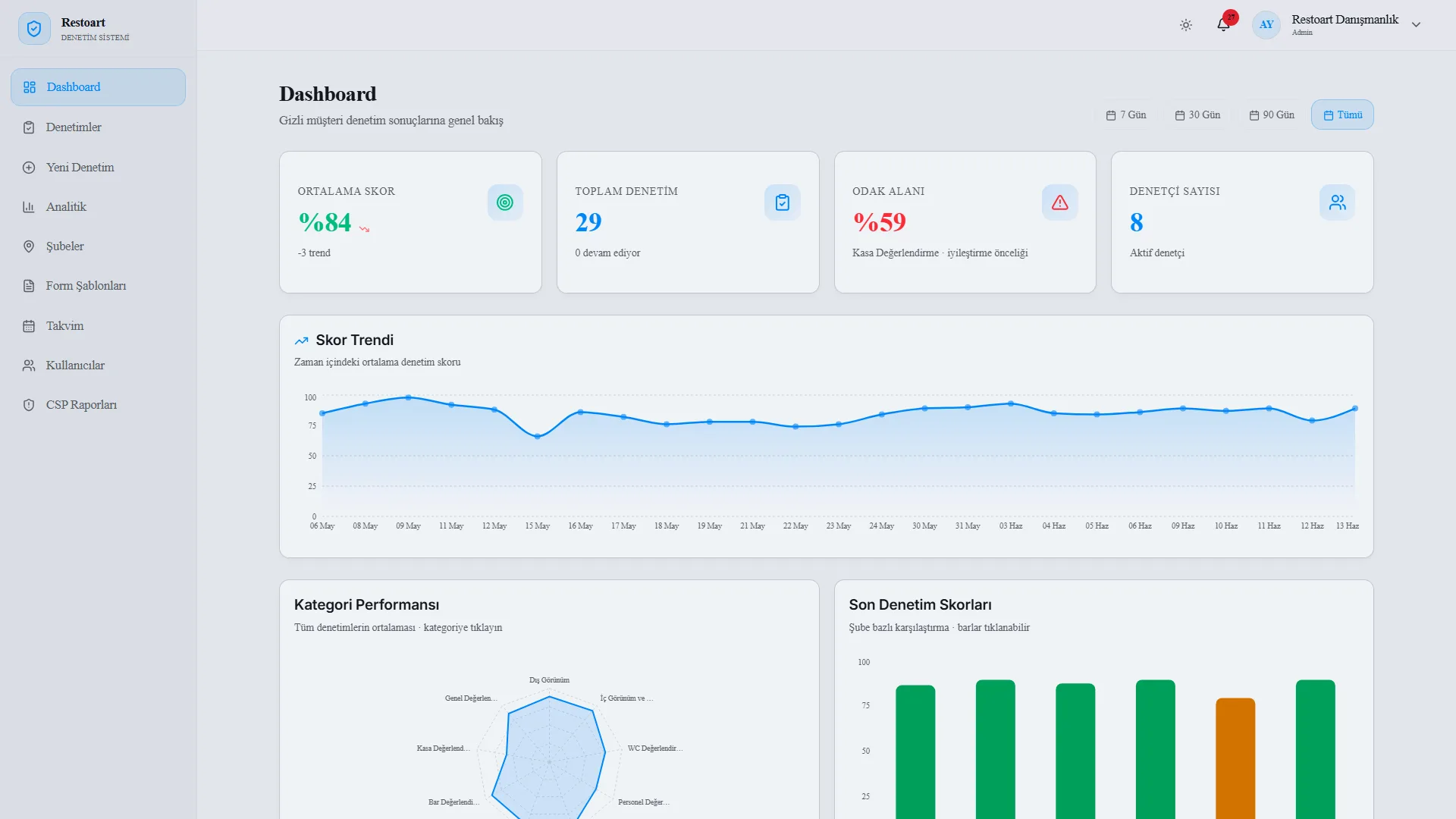Click the clipboard icon on Toplam Denetim card

pos(783,202)
